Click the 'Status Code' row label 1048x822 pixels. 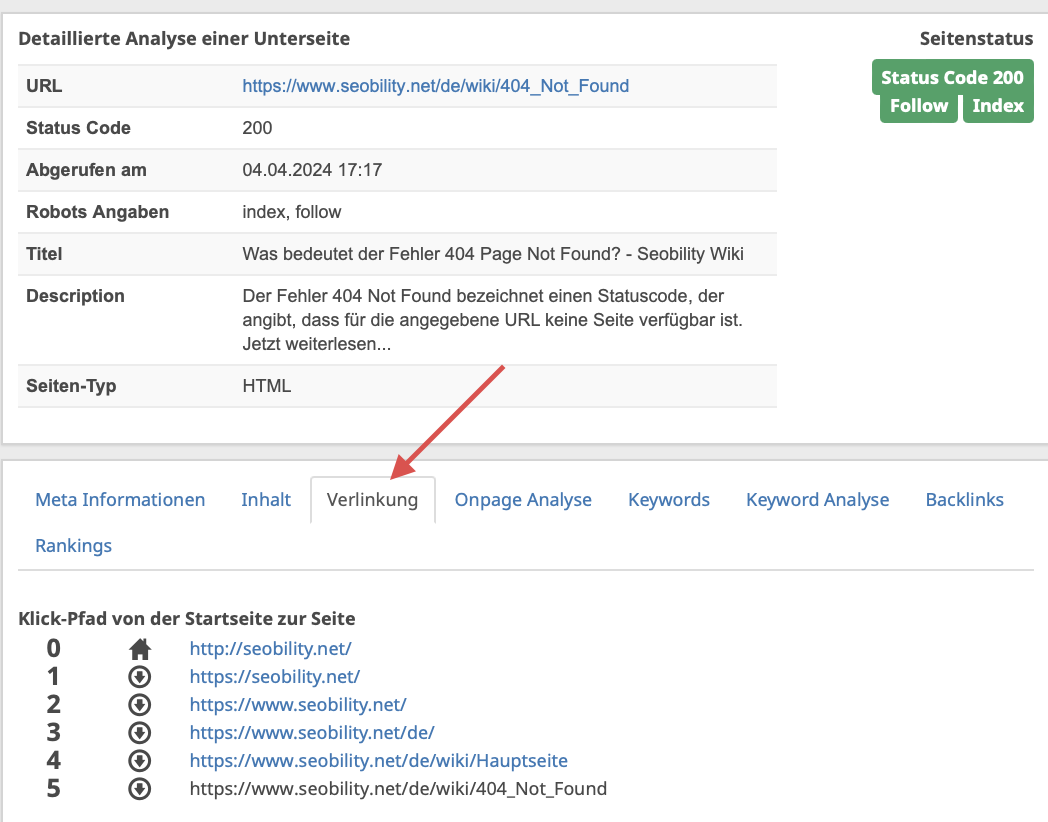[78, 128]
